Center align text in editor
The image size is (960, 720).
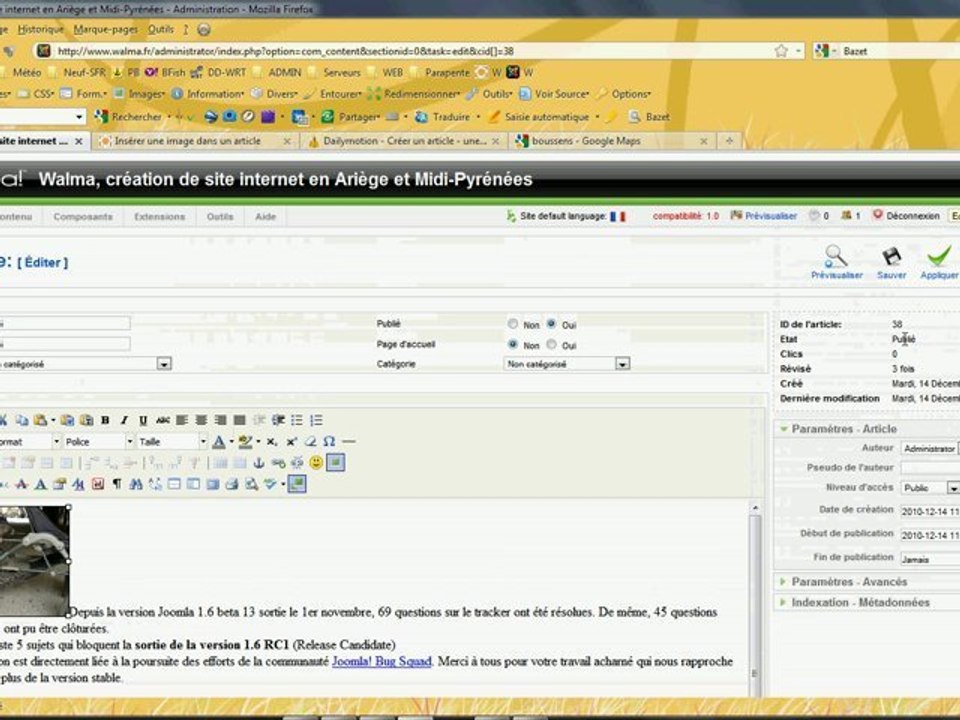[201, 420]
